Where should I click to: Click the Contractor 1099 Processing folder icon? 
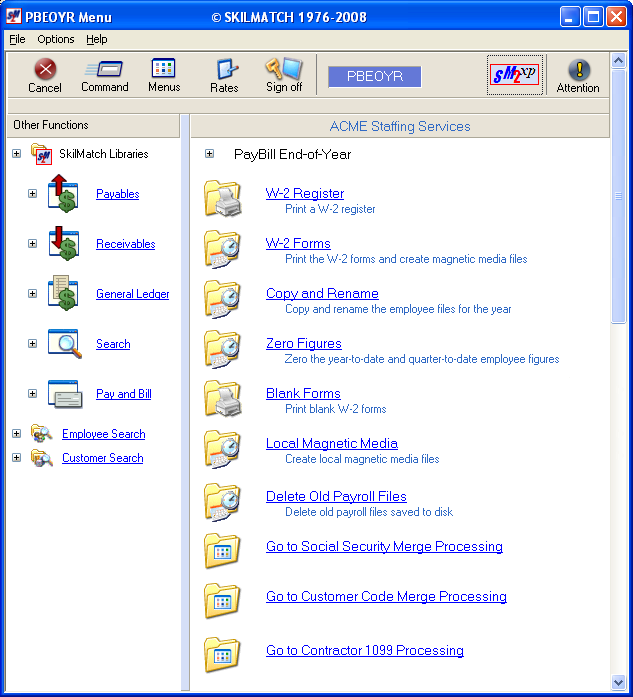[x=222, y=655]
